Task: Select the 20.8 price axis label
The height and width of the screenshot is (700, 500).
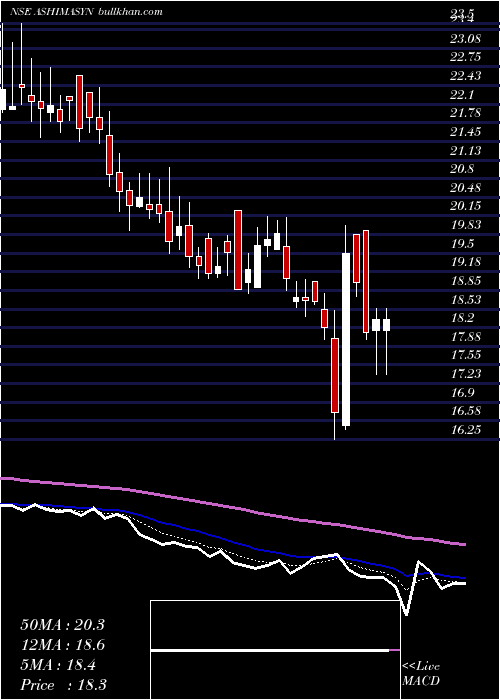Action: (x=462, y=169)
